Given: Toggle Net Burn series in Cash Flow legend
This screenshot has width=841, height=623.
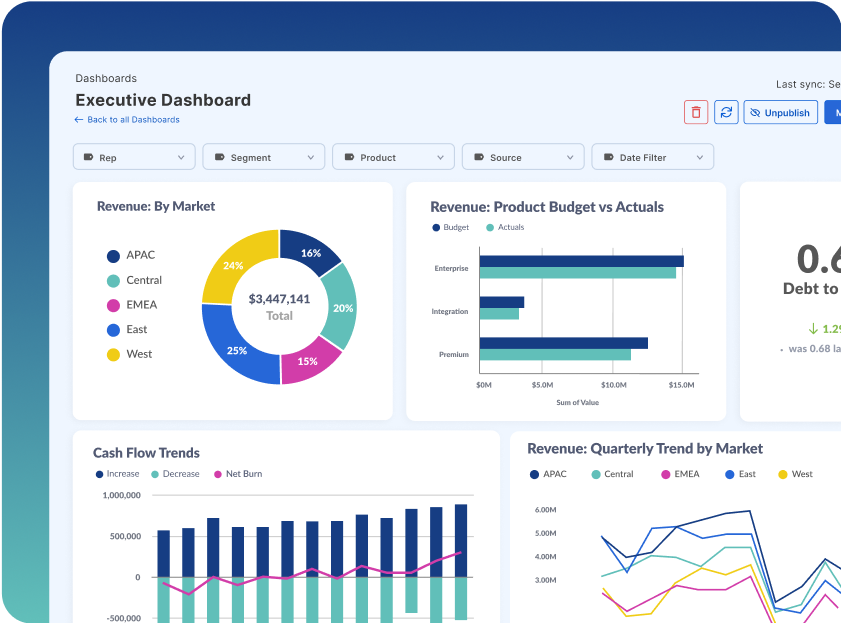Looking at the screenshot, I should pyautogui.click(x=237, y=474).
